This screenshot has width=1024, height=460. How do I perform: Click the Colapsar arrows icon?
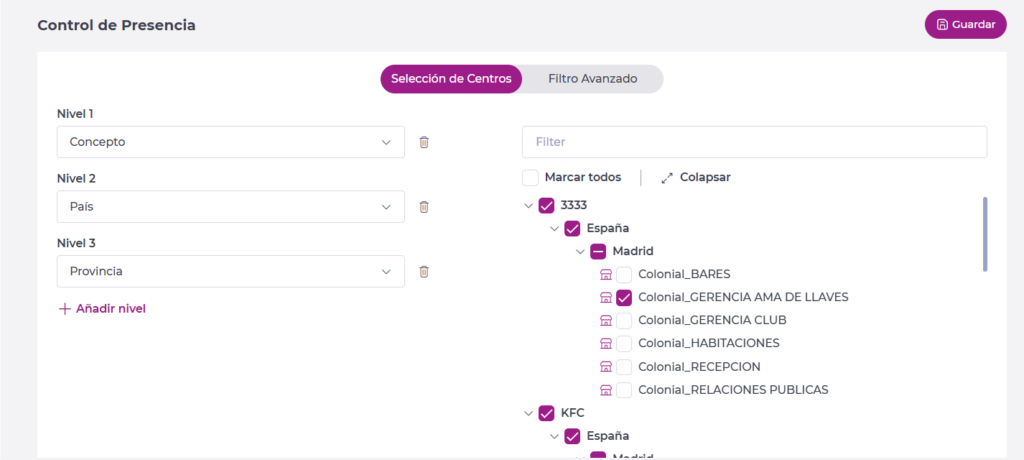coord(667,178)
